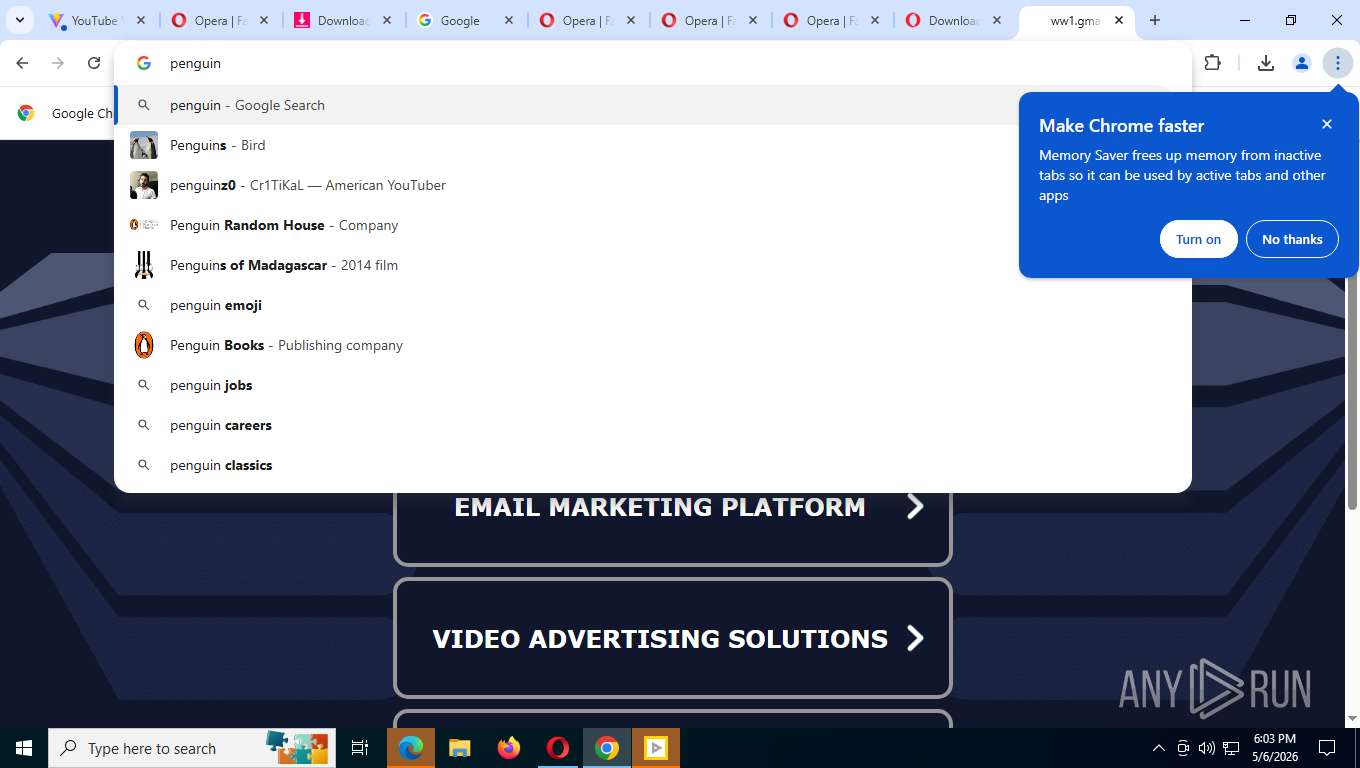The width and height of the screenshot is (1360, 768).
Task: Decline Memory Saver with No thanks
Action: (x=1292, y=239)
